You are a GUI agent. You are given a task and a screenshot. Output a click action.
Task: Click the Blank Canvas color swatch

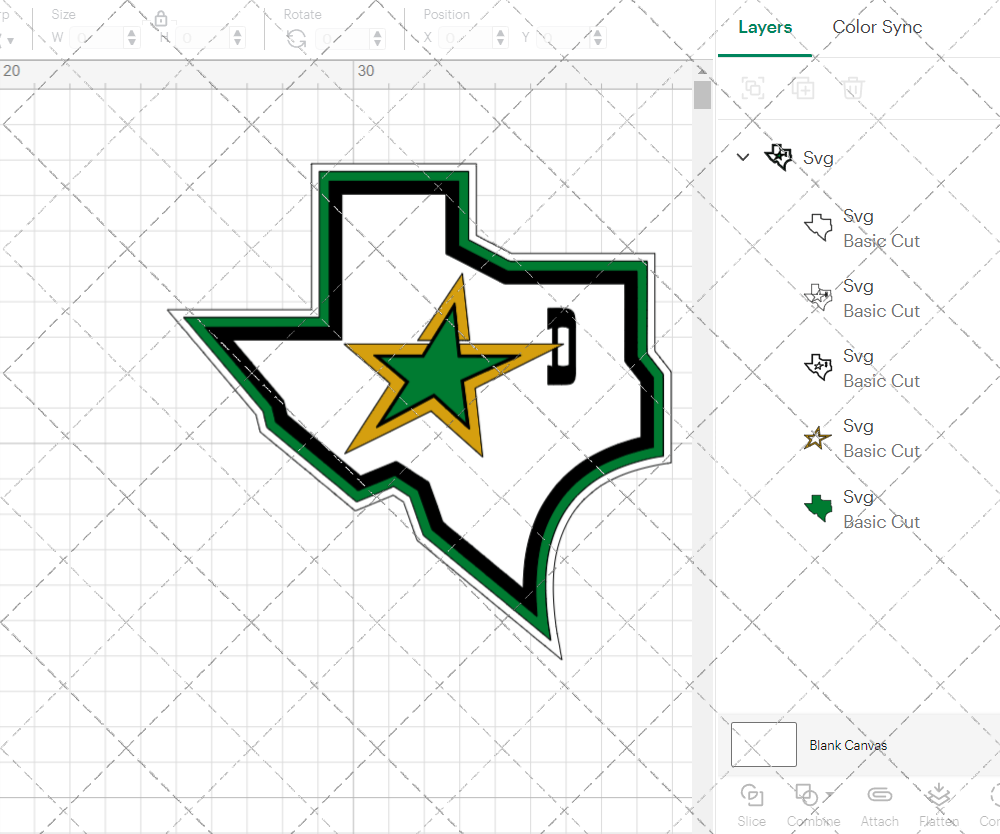click(763, 744)
